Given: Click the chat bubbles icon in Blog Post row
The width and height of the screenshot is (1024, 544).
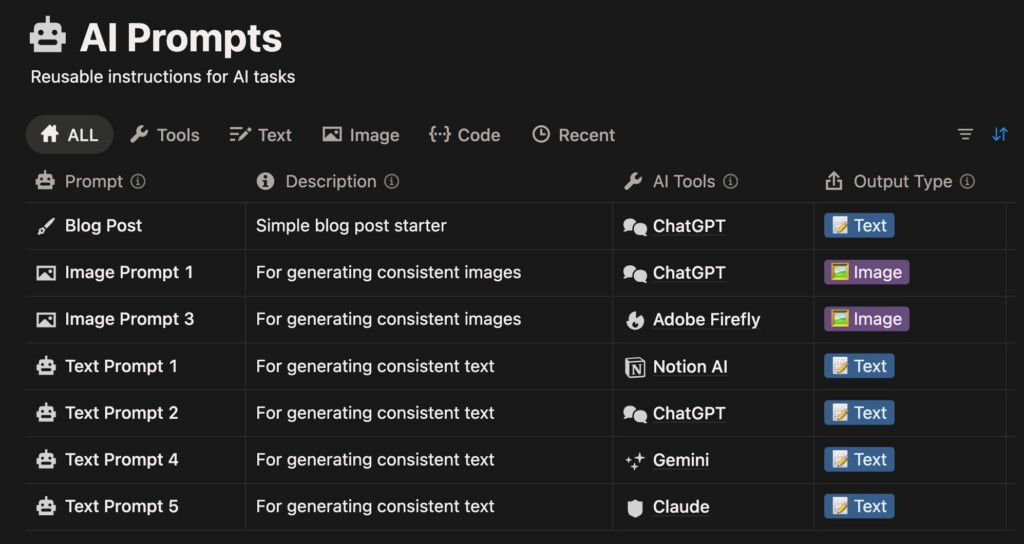Looking at the screenshot, I should 635,227.
